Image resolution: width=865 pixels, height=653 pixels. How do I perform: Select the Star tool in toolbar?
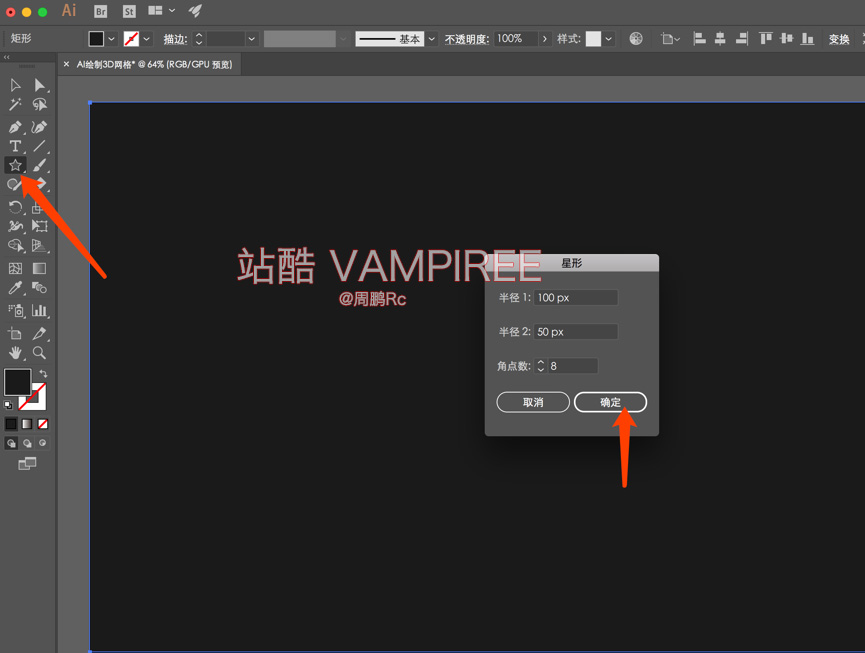(15, 165)
